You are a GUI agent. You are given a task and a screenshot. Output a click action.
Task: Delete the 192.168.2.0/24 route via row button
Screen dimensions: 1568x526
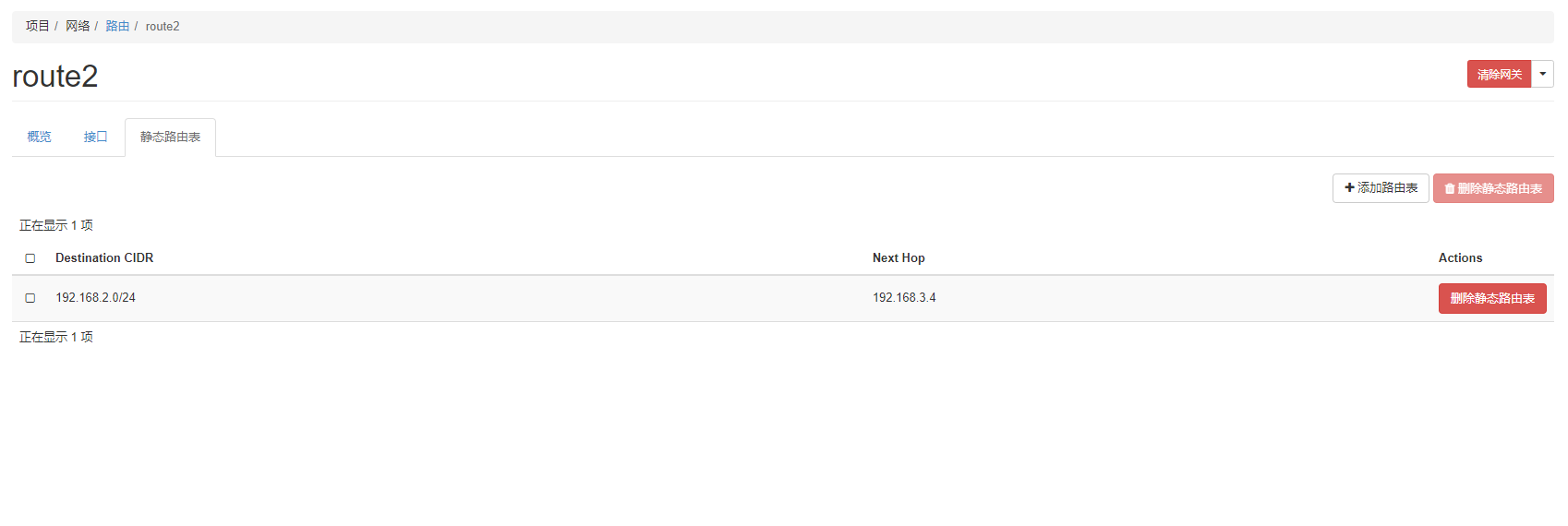pyautogui.click(x=1491, y=298)
